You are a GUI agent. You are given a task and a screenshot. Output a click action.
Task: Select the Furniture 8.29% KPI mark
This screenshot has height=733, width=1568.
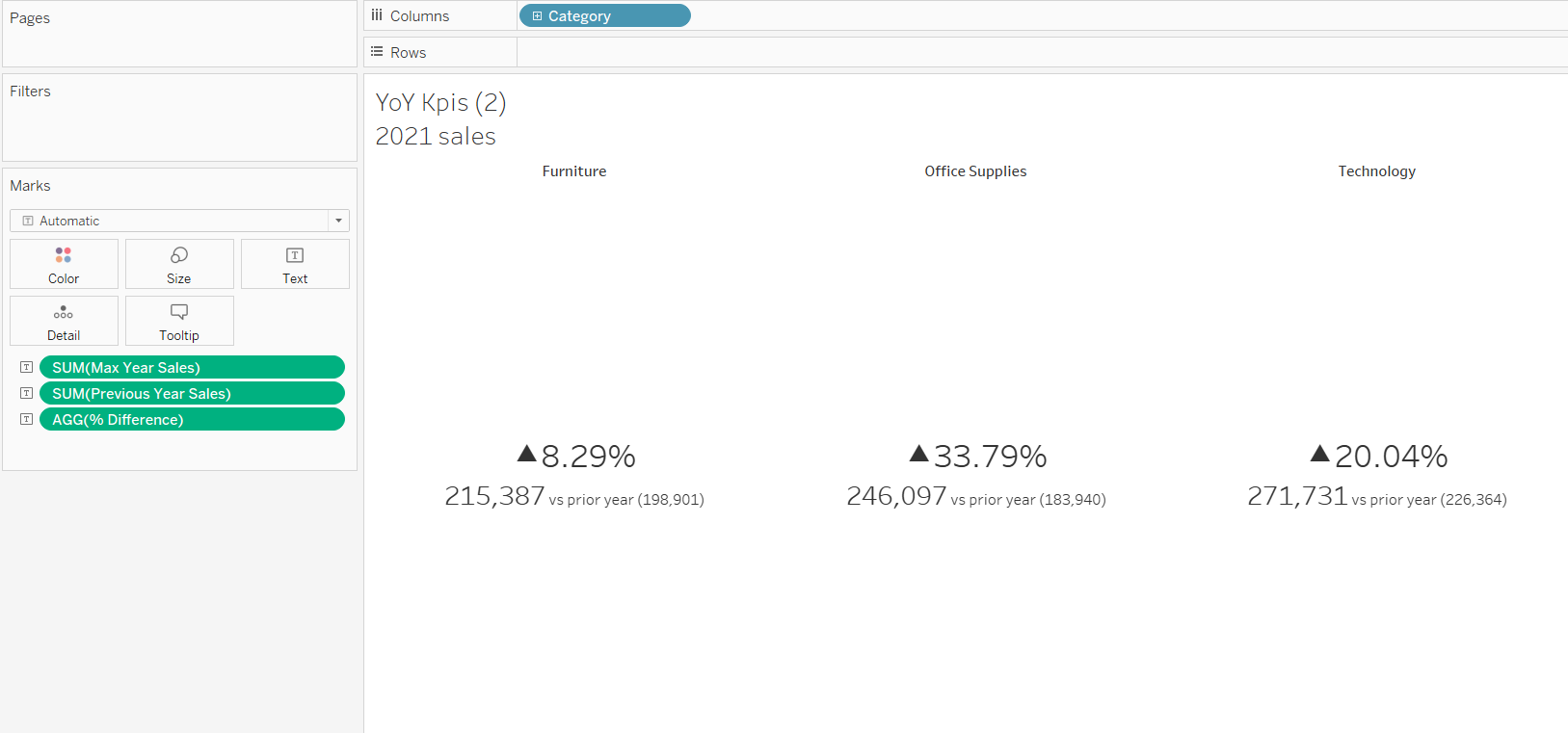point(576,457)
